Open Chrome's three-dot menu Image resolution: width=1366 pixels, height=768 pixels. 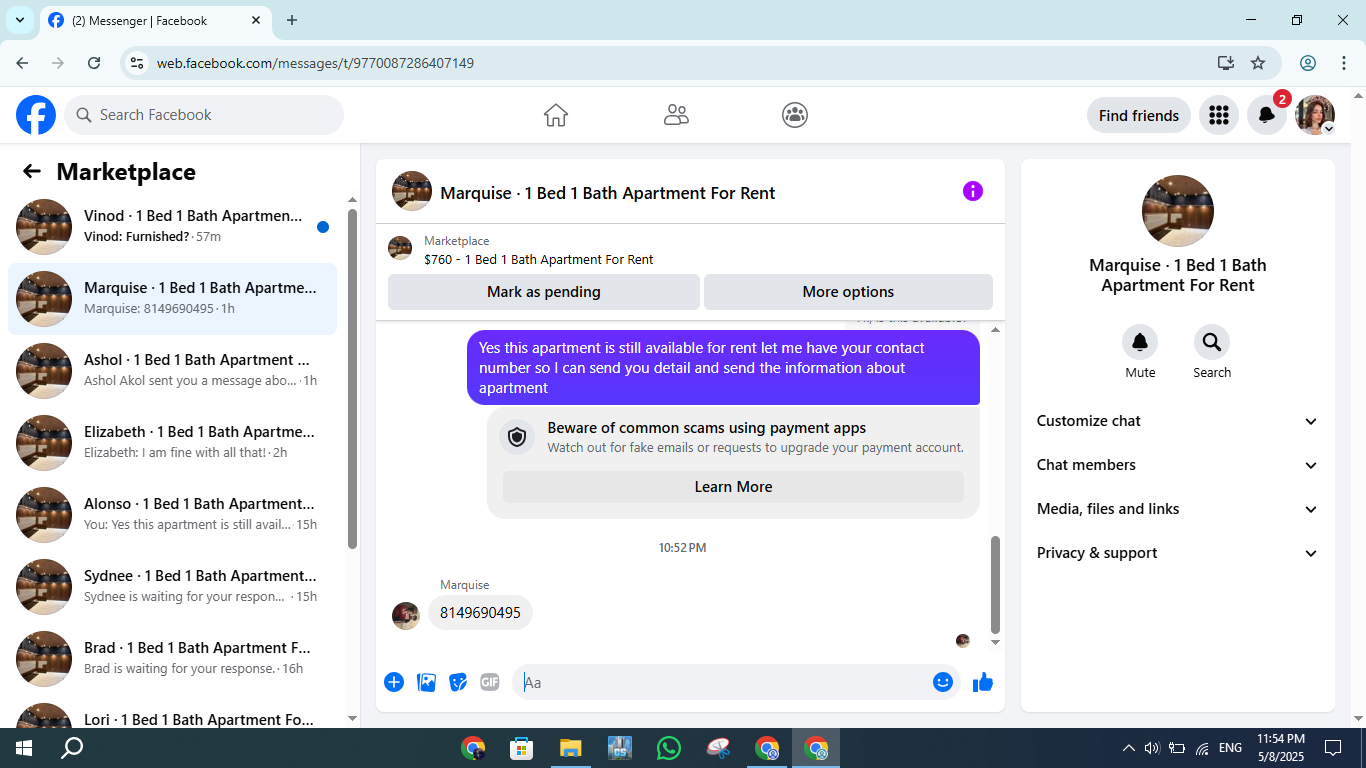(x=1343, y=63)
